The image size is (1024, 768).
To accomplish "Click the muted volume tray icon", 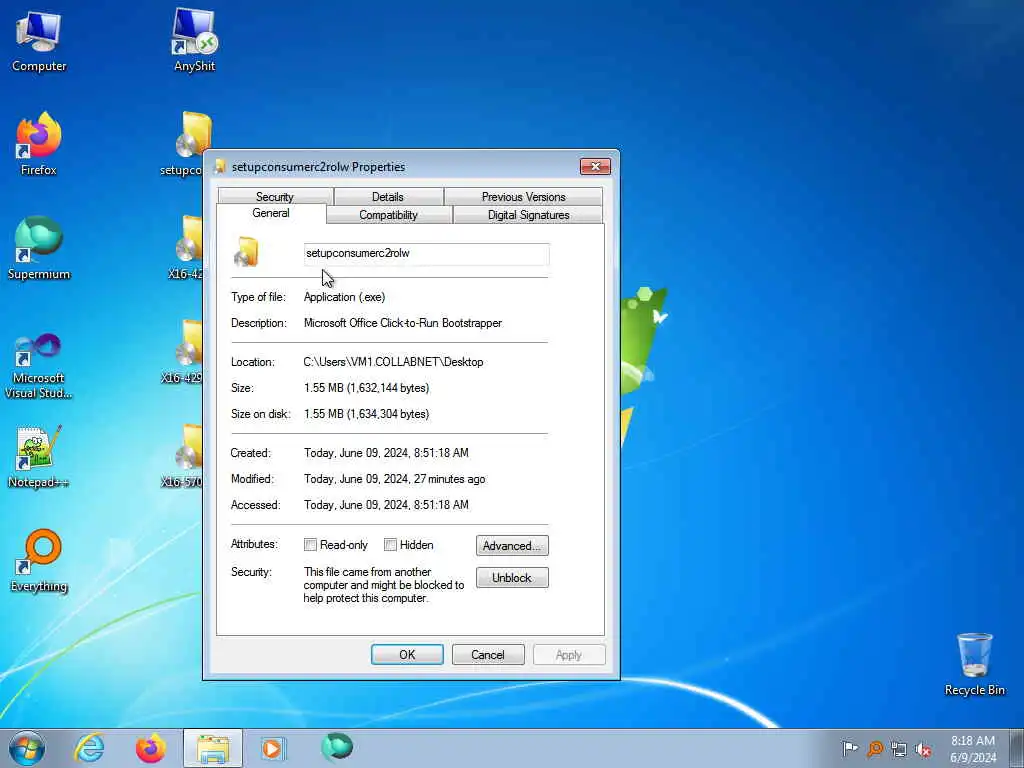I will (923, 749).
